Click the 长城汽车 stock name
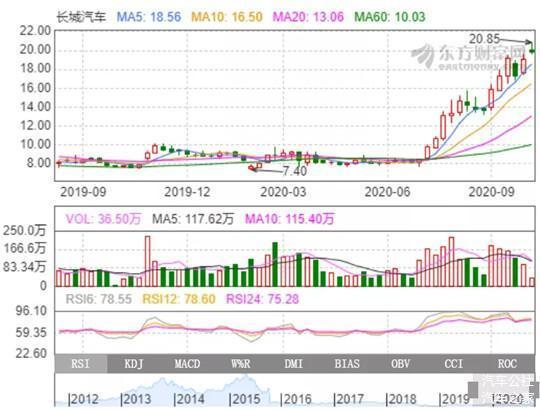 [x=81, y=17]
